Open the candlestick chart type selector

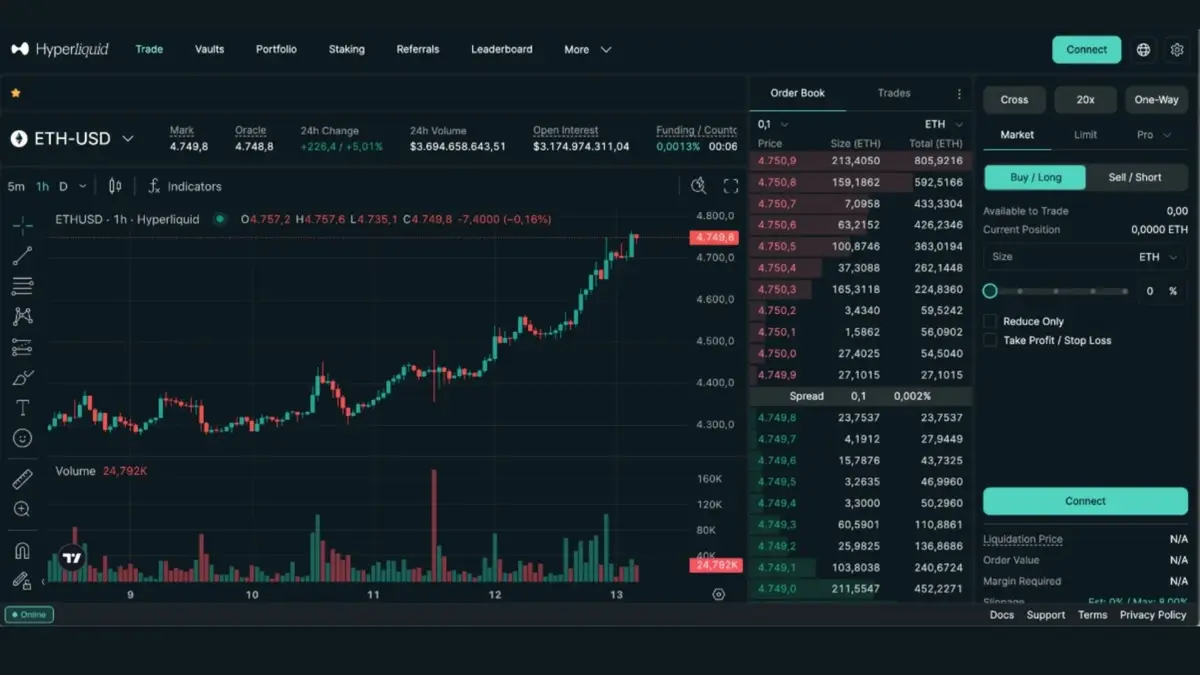(115, 186)
